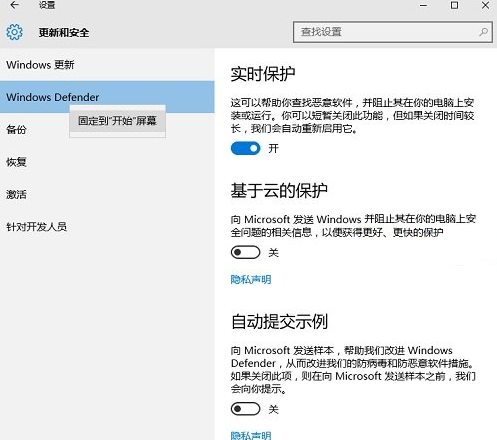
Task: Enable the 自动提交示例 toggle
Action: tap(245, 409)
